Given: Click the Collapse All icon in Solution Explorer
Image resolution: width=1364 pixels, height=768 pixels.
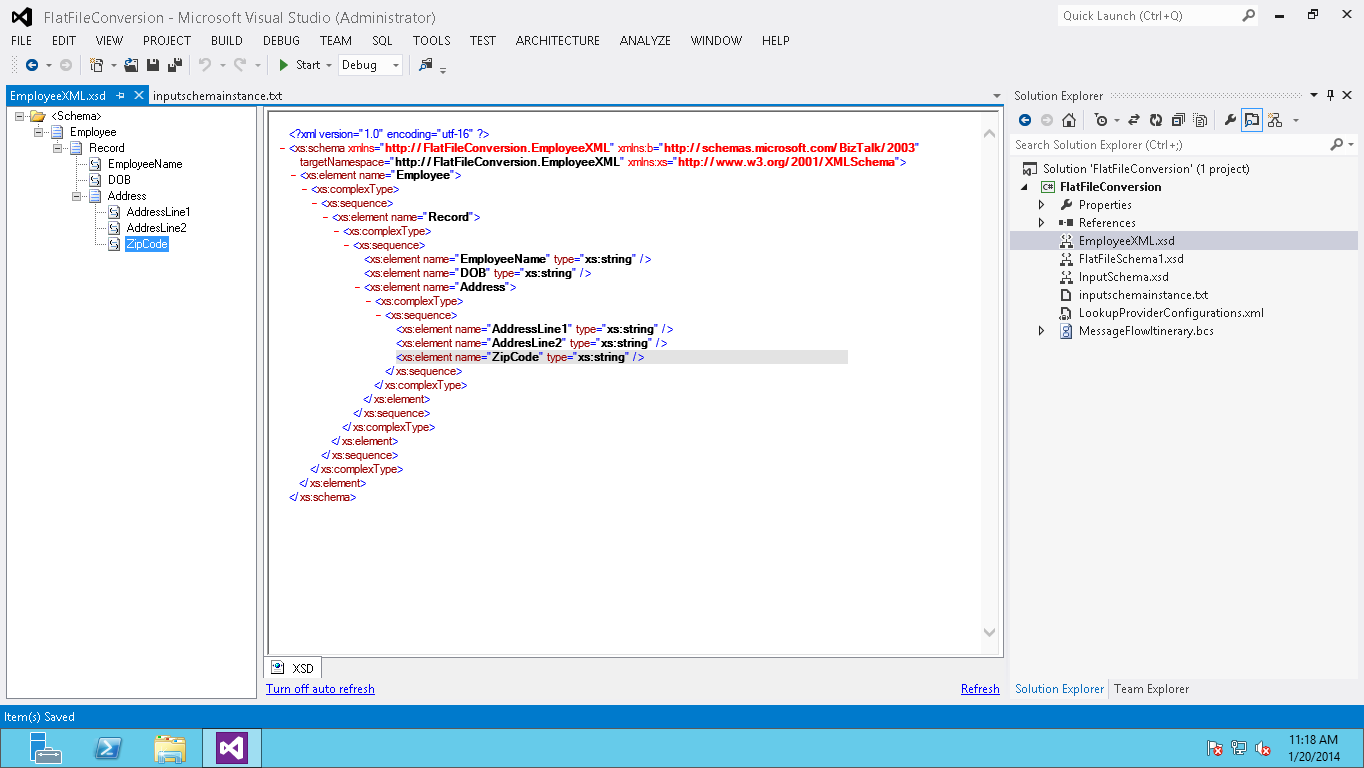Looking at the screenshot, I should (1178, 120).
